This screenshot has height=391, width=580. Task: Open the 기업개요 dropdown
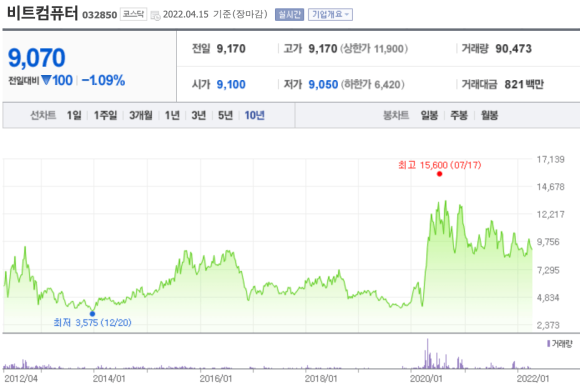[330, 14]
